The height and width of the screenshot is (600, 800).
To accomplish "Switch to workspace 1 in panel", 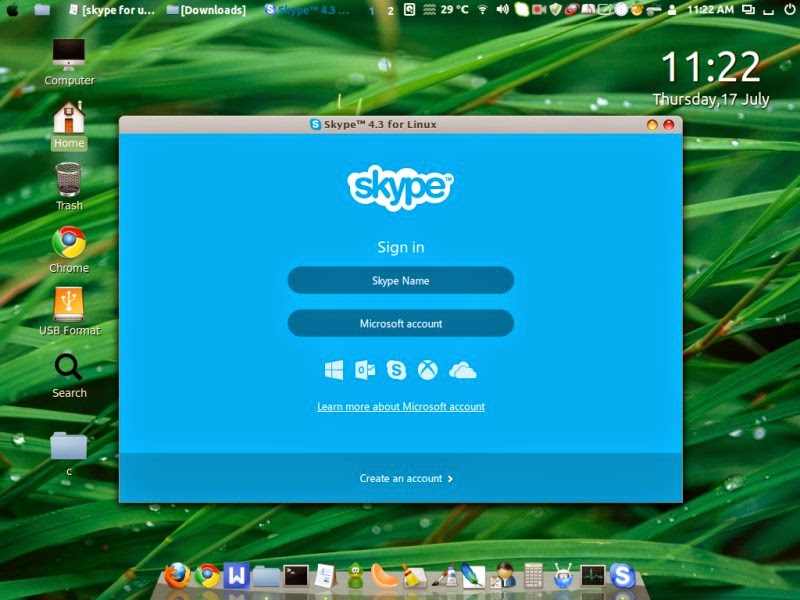I will point(371,11).
